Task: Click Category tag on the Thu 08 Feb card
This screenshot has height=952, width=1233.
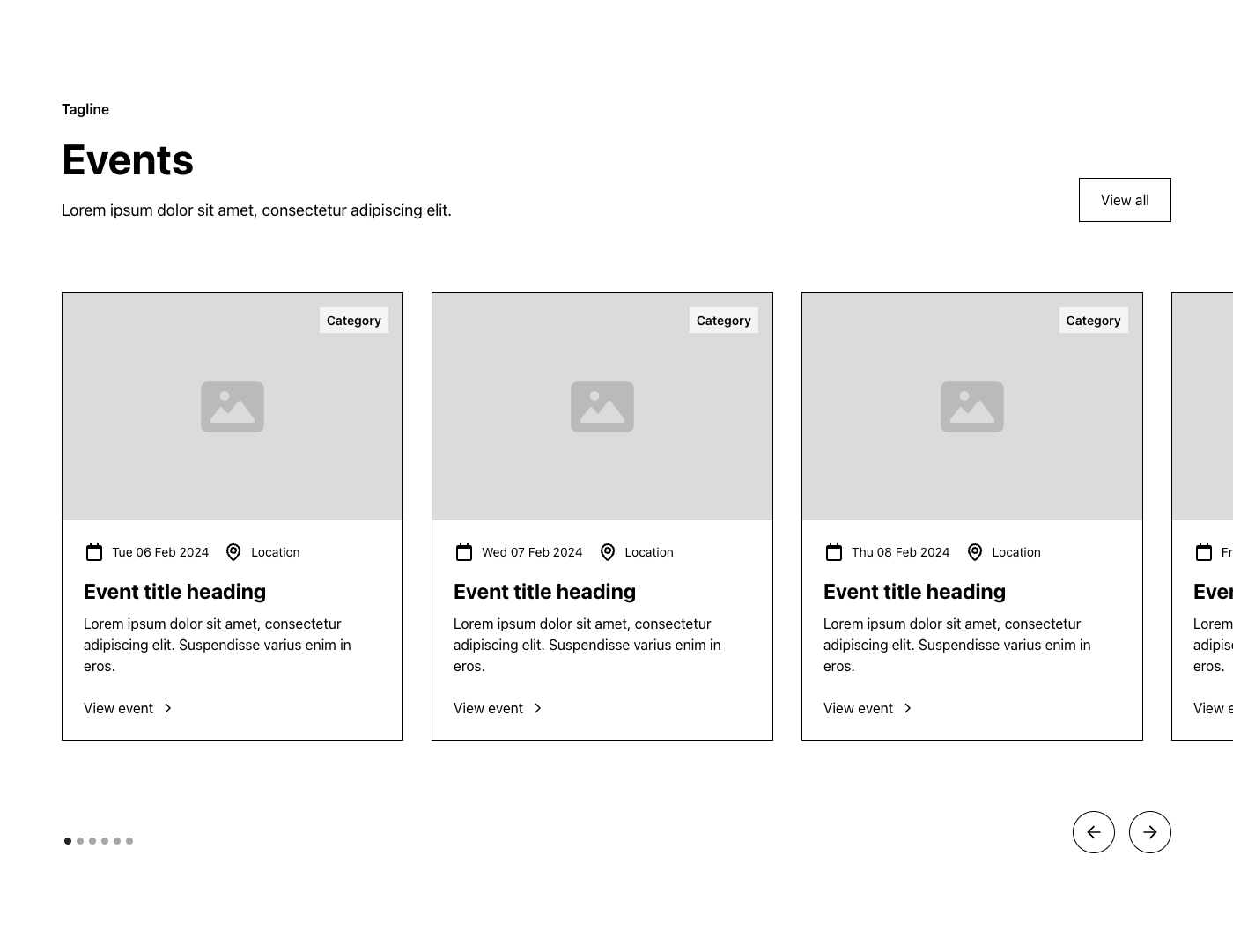Action: tap(1094, 321)
